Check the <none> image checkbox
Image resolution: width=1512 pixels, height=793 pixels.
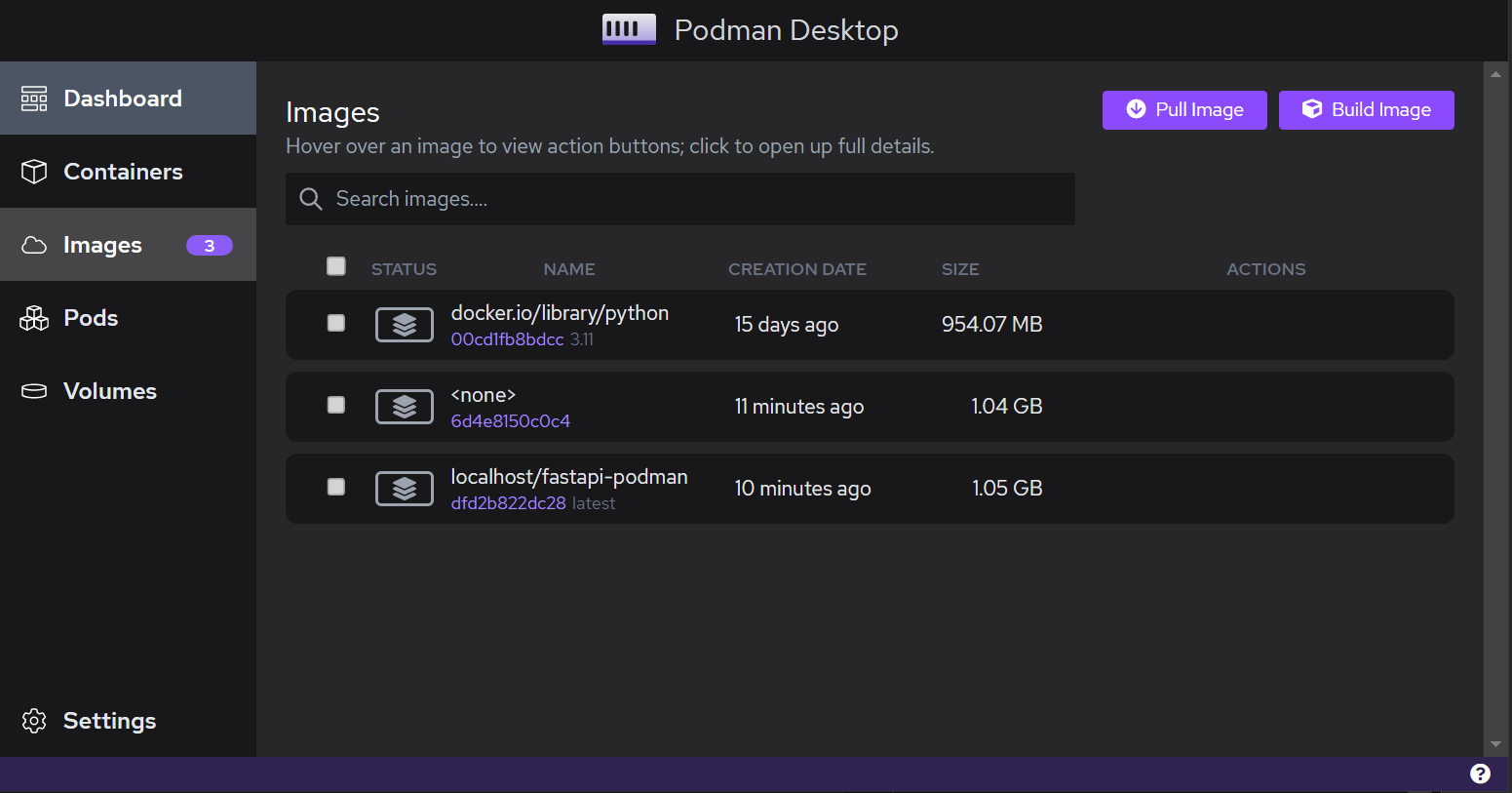pos(336,405)
